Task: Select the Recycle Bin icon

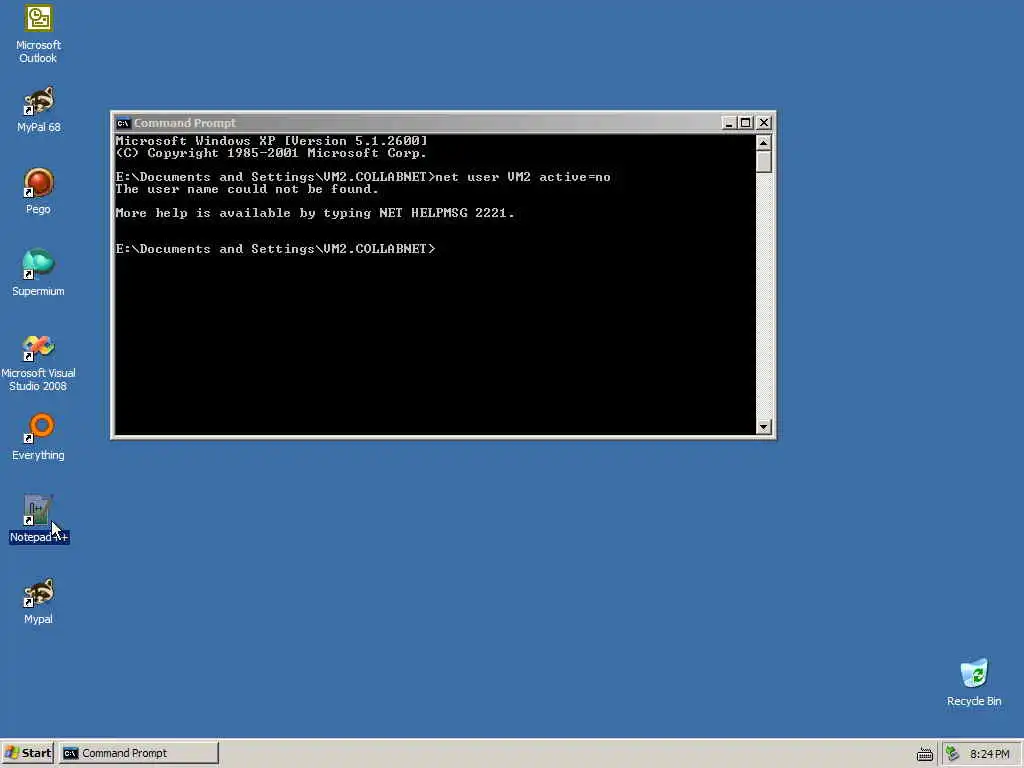Action: click(x=974, y=683)
